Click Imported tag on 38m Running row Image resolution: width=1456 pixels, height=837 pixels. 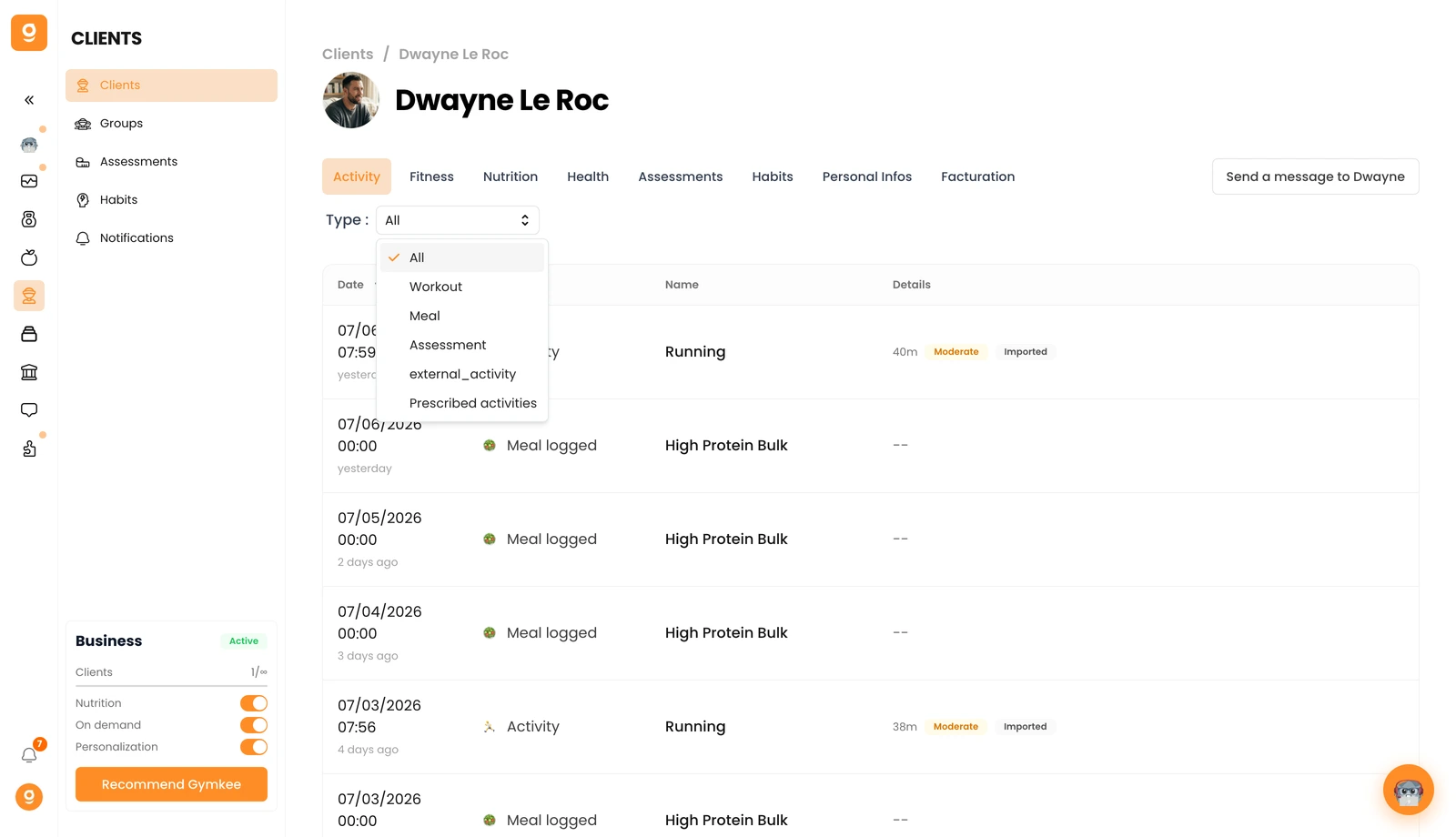coord(1026,727)
